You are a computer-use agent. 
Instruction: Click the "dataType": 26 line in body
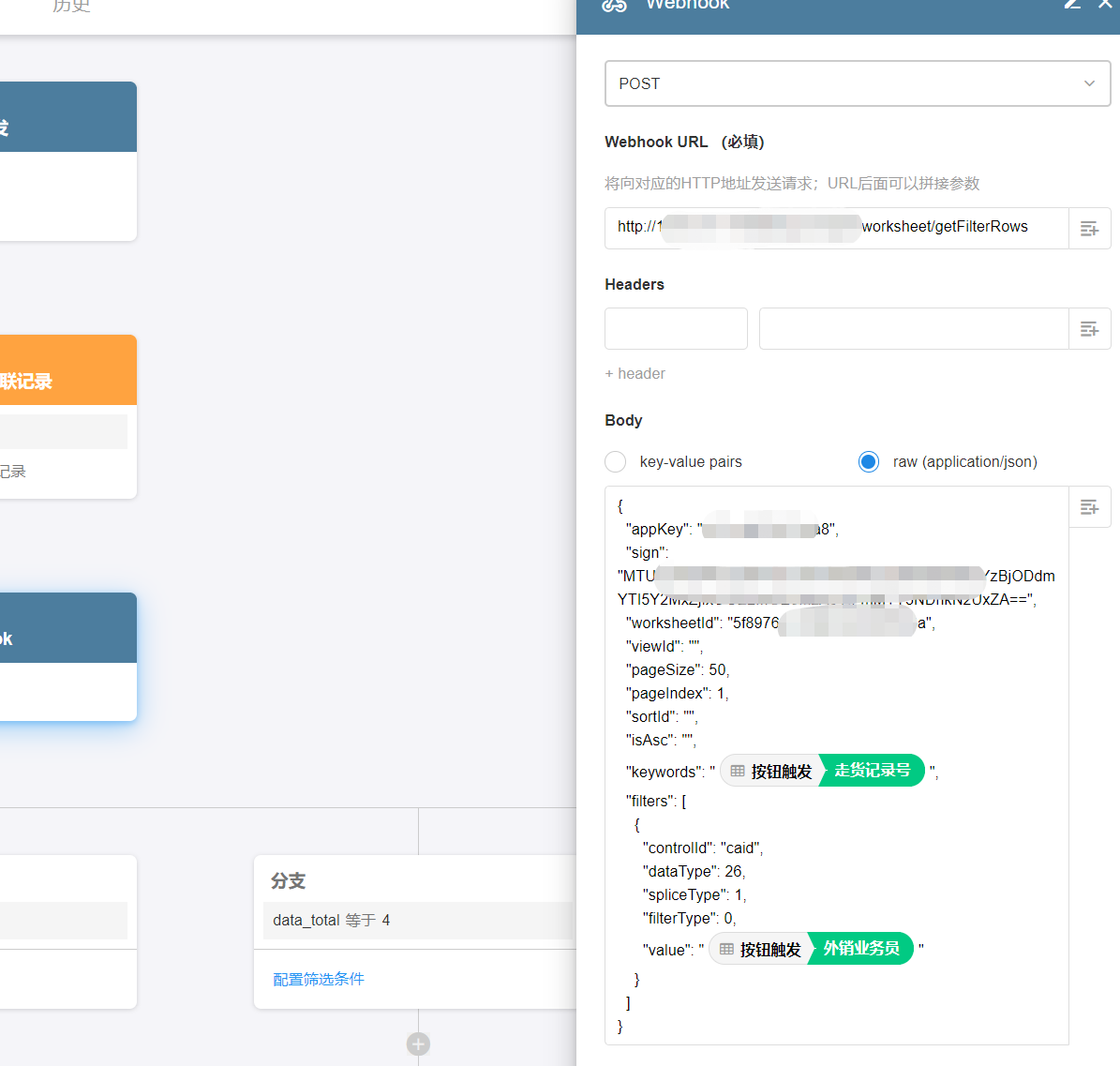(x=694, y=871)
